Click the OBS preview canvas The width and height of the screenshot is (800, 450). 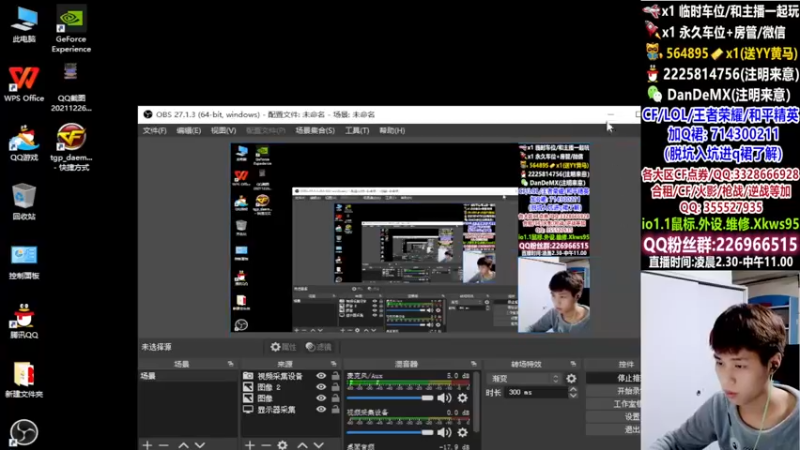(x=410, y=238)
